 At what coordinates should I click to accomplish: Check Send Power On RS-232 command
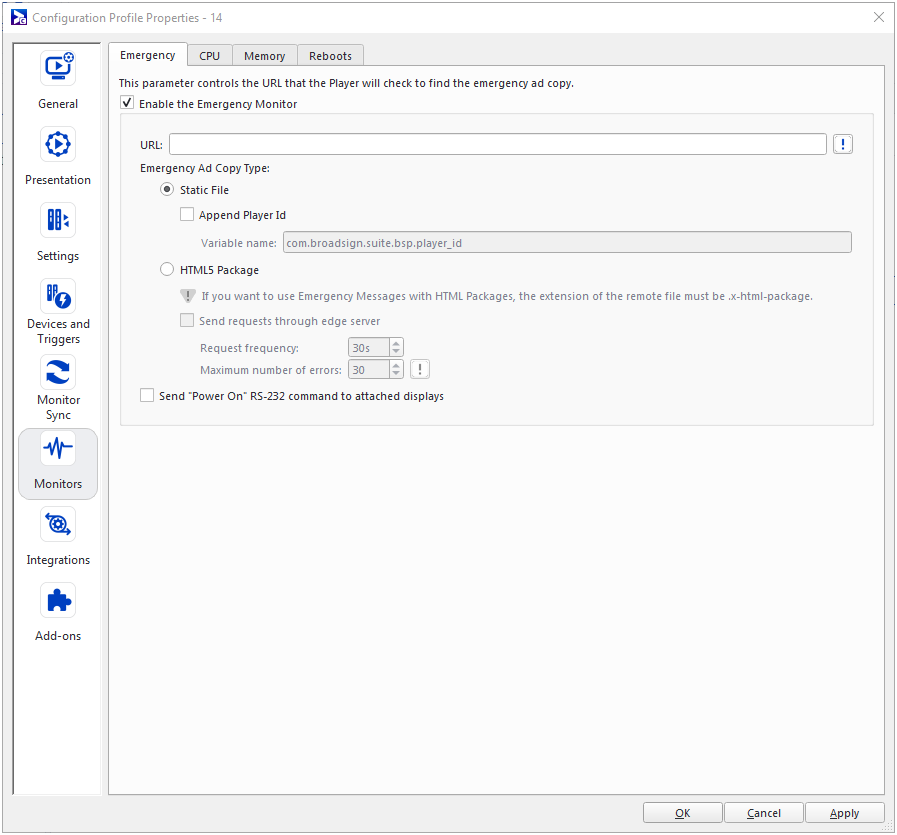tap(148, 396)
